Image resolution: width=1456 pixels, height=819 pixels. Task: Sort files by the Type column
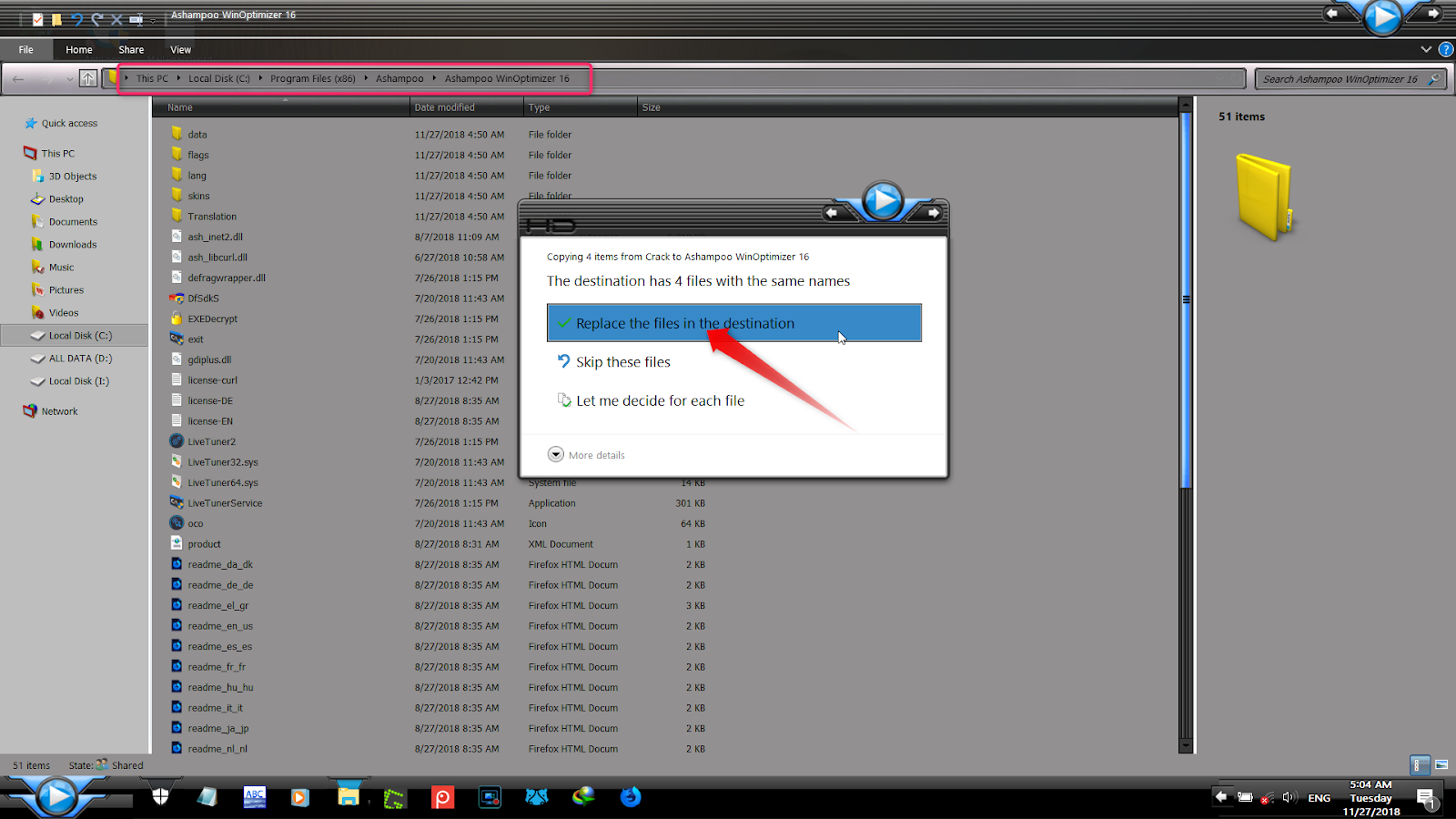point(581,107)
